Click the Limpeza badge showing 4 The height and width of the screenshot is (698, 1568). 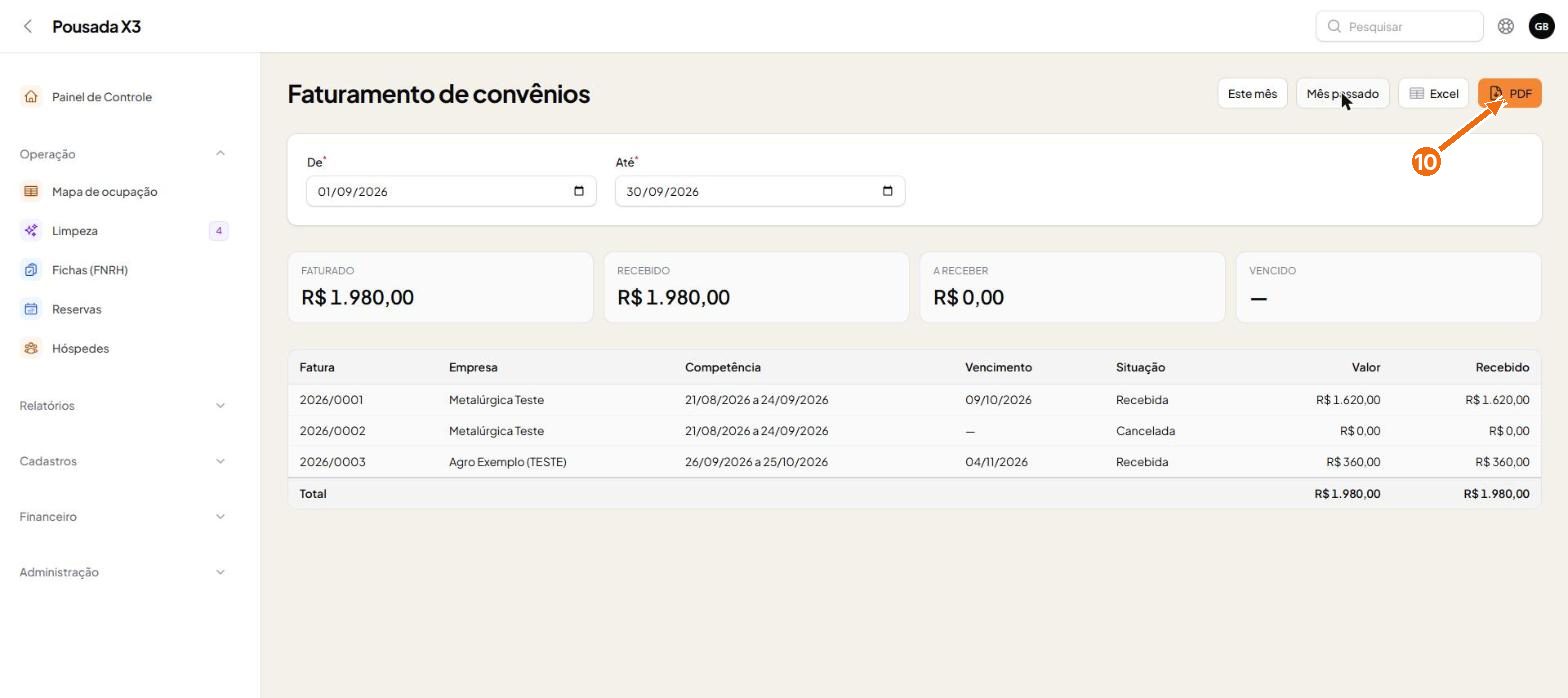(x=218, y=231)
